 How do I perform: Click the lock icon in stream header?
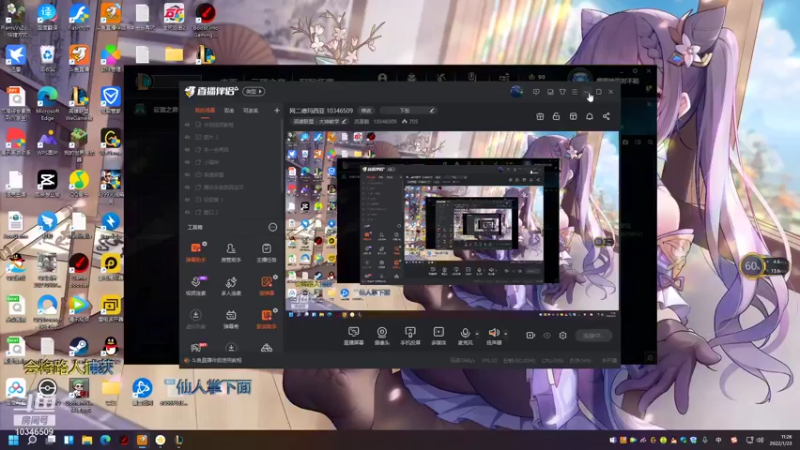(x=556, y=116)
